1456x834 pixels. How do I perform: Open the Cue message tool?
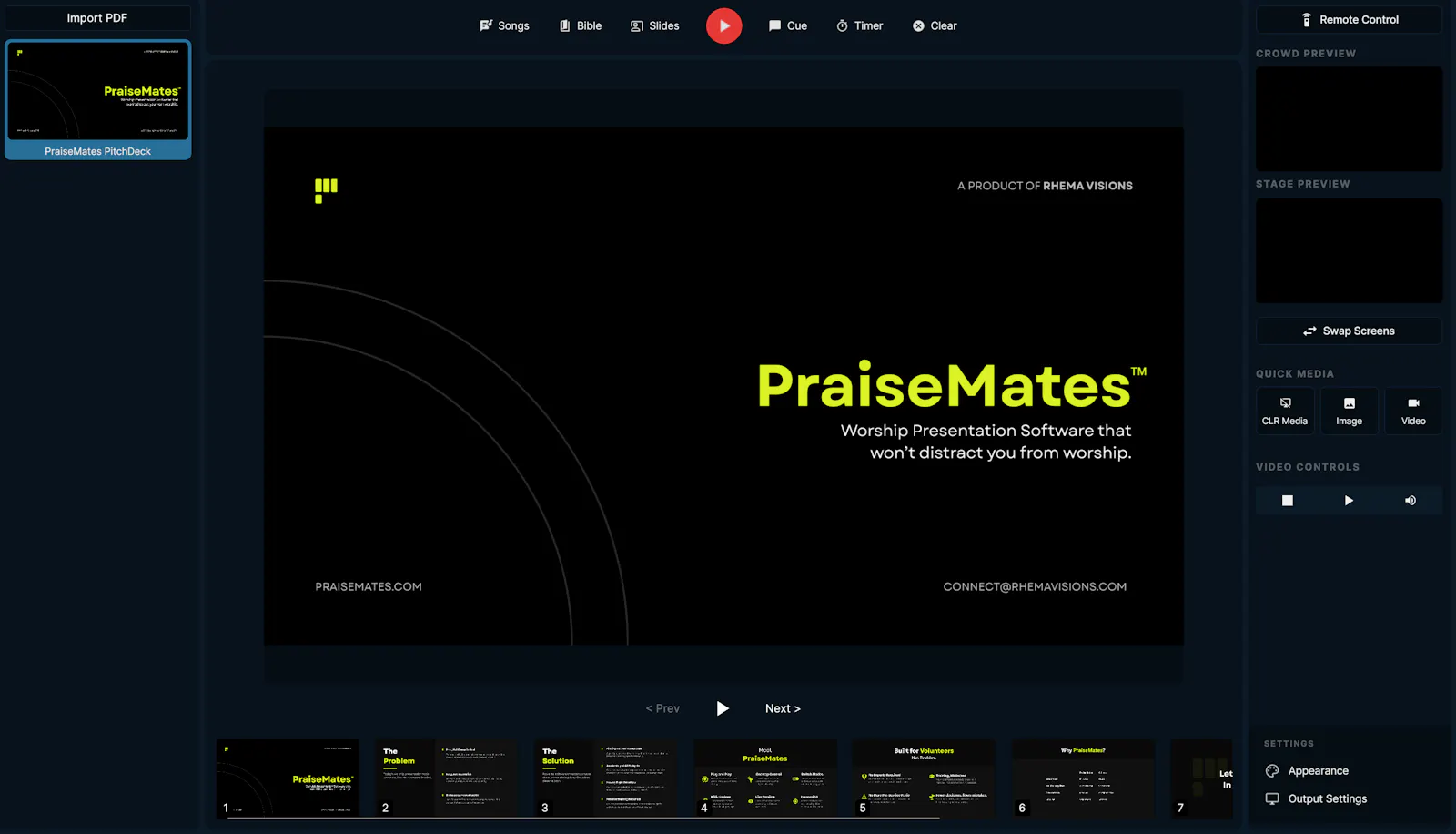click(x=787, y=25)
